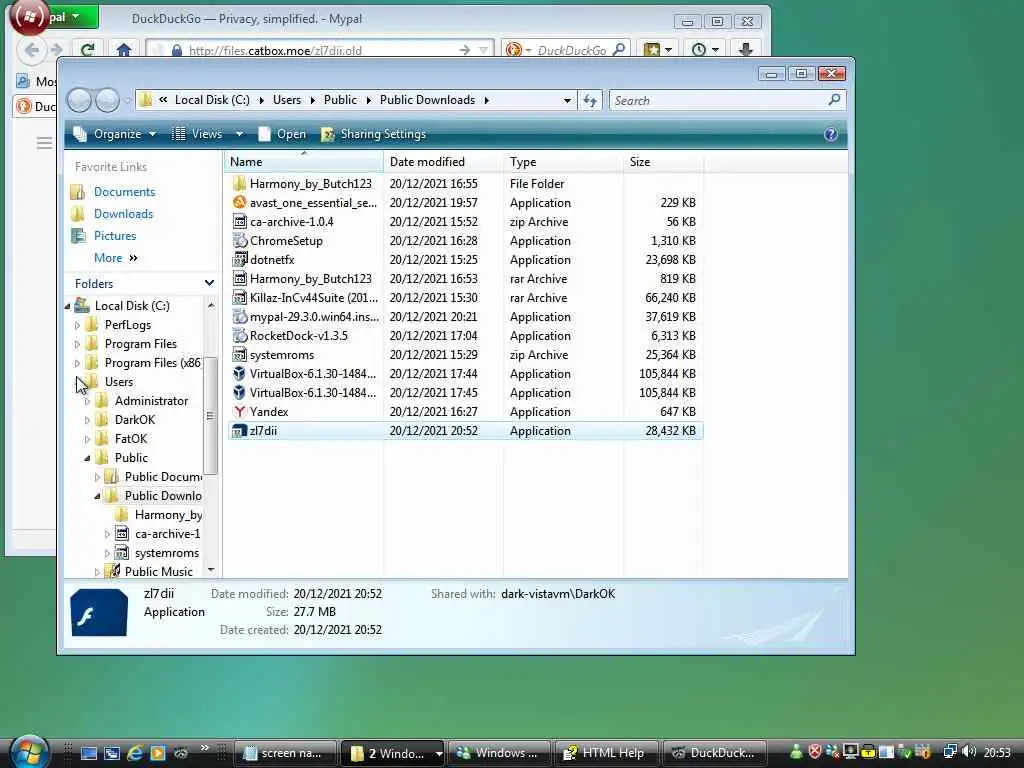Click the Harmony_by_Butch123 folder icon

(x=240, y=184)
